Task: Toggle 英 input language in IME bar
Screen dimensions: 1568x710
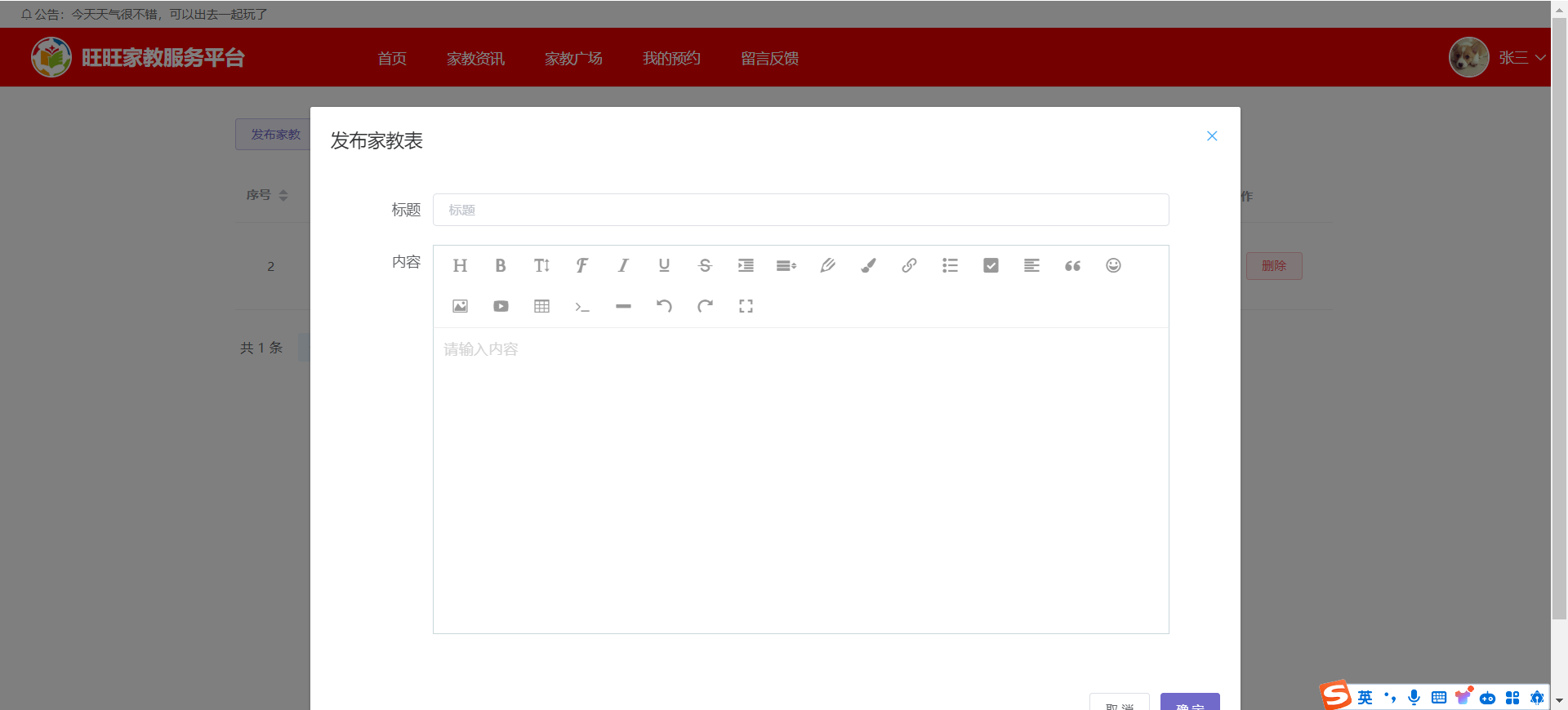Action: tap(1365, 697)
